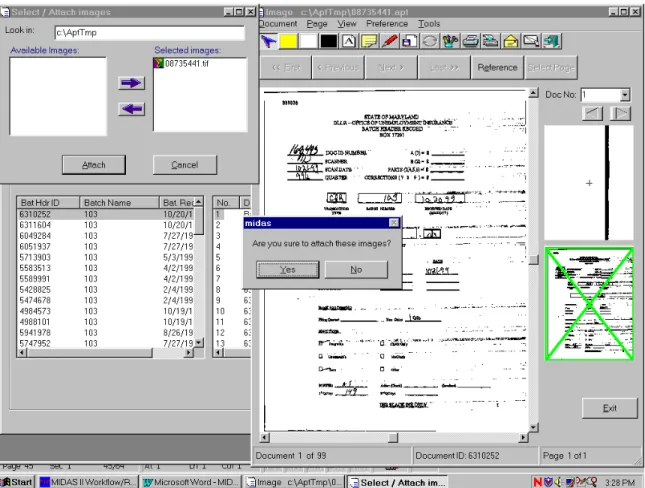This screenshot has width=645, height=488.
Task: Select document row number 10
Action: point(231,311)
